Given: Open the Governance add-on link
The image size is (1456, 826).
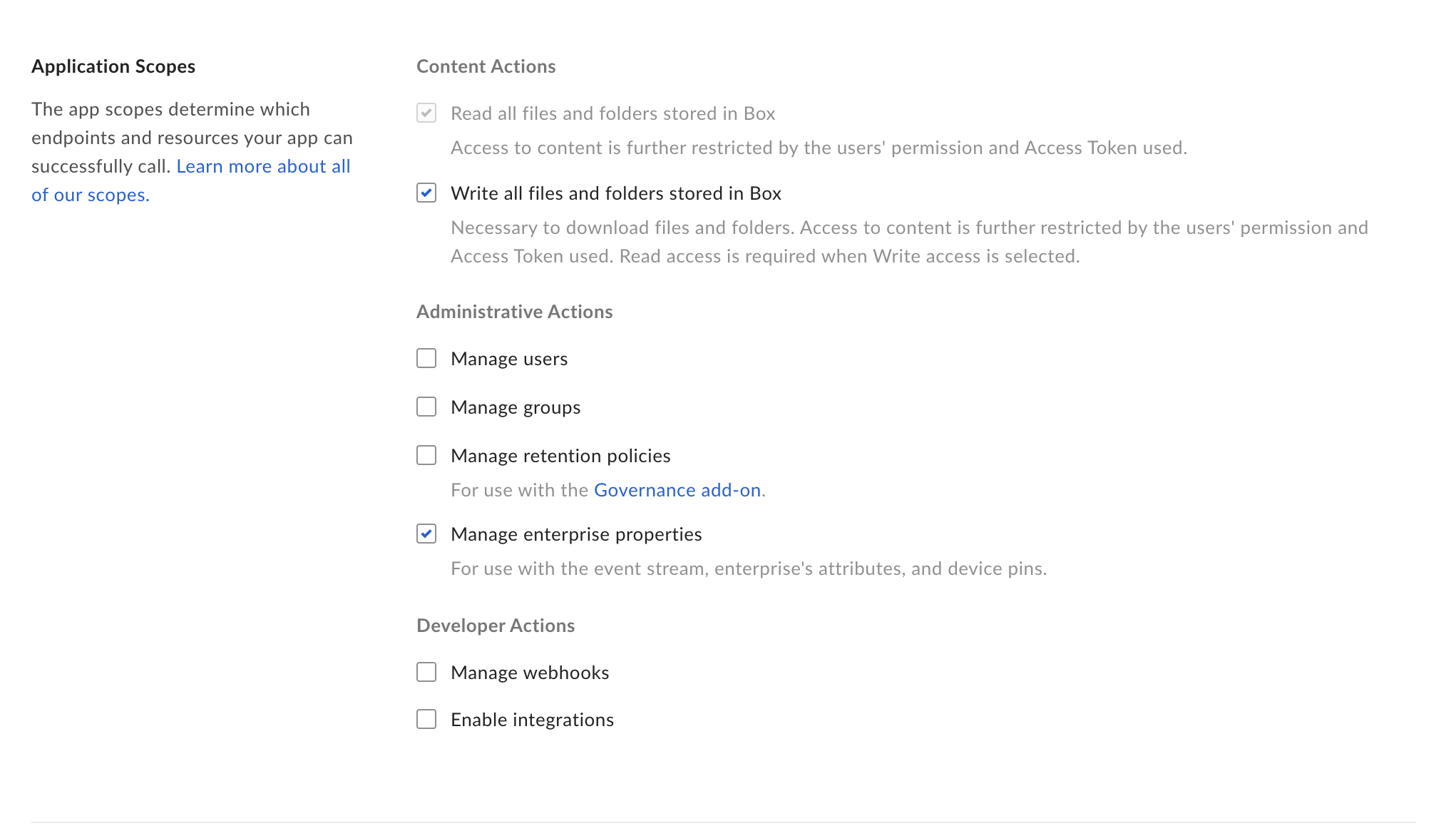Looking at the screenshot, I should (x=677, y=490).
